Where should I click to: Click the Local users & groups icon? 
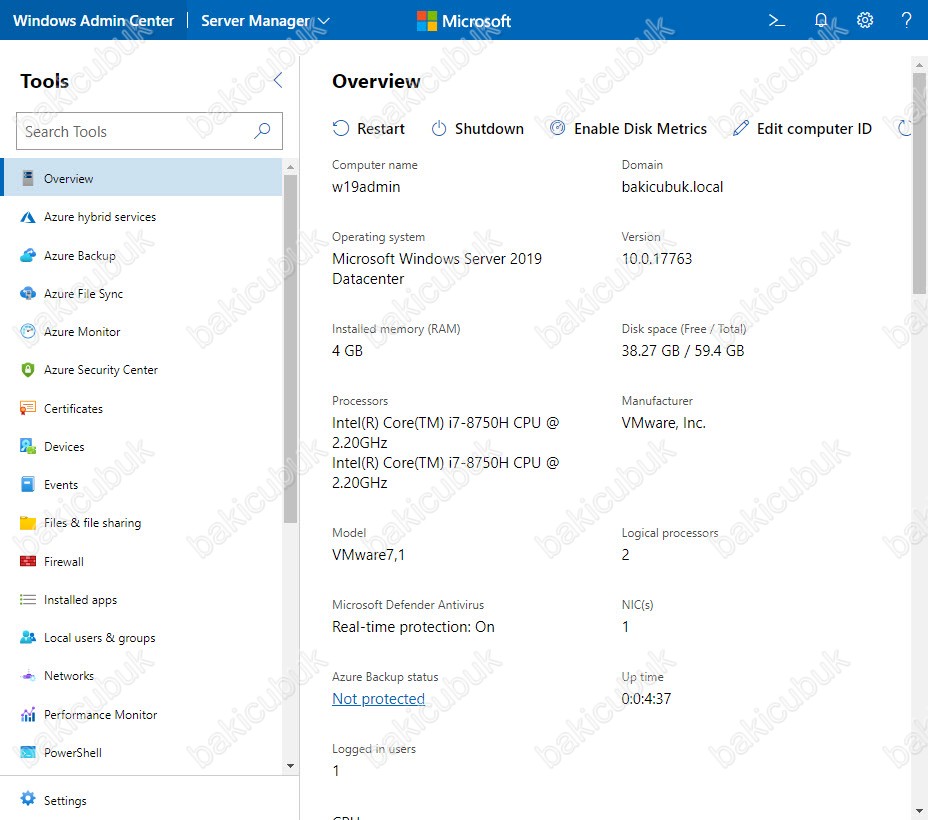pos(28,637)
